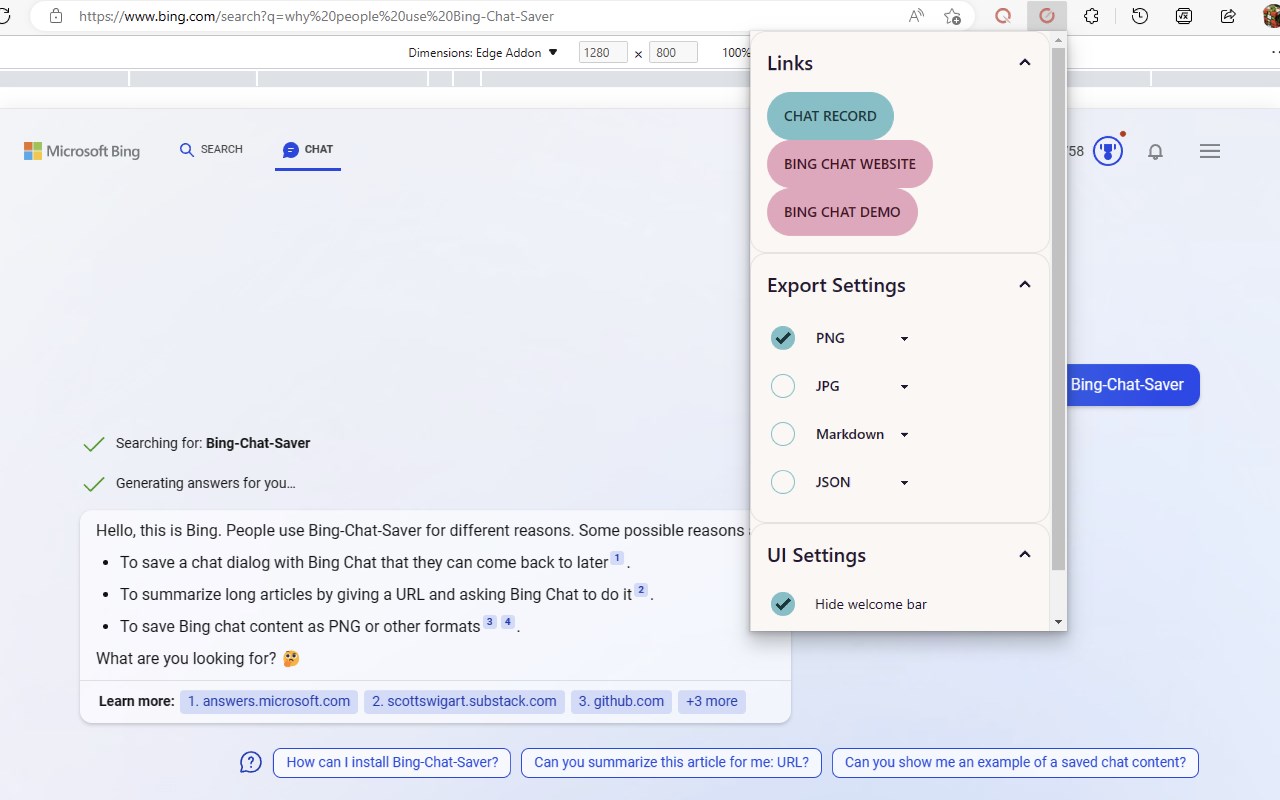1280x800 pixels.
Task: Toggle the active Bing-Chat-Saver extension icon
Action: point(1047,16)
